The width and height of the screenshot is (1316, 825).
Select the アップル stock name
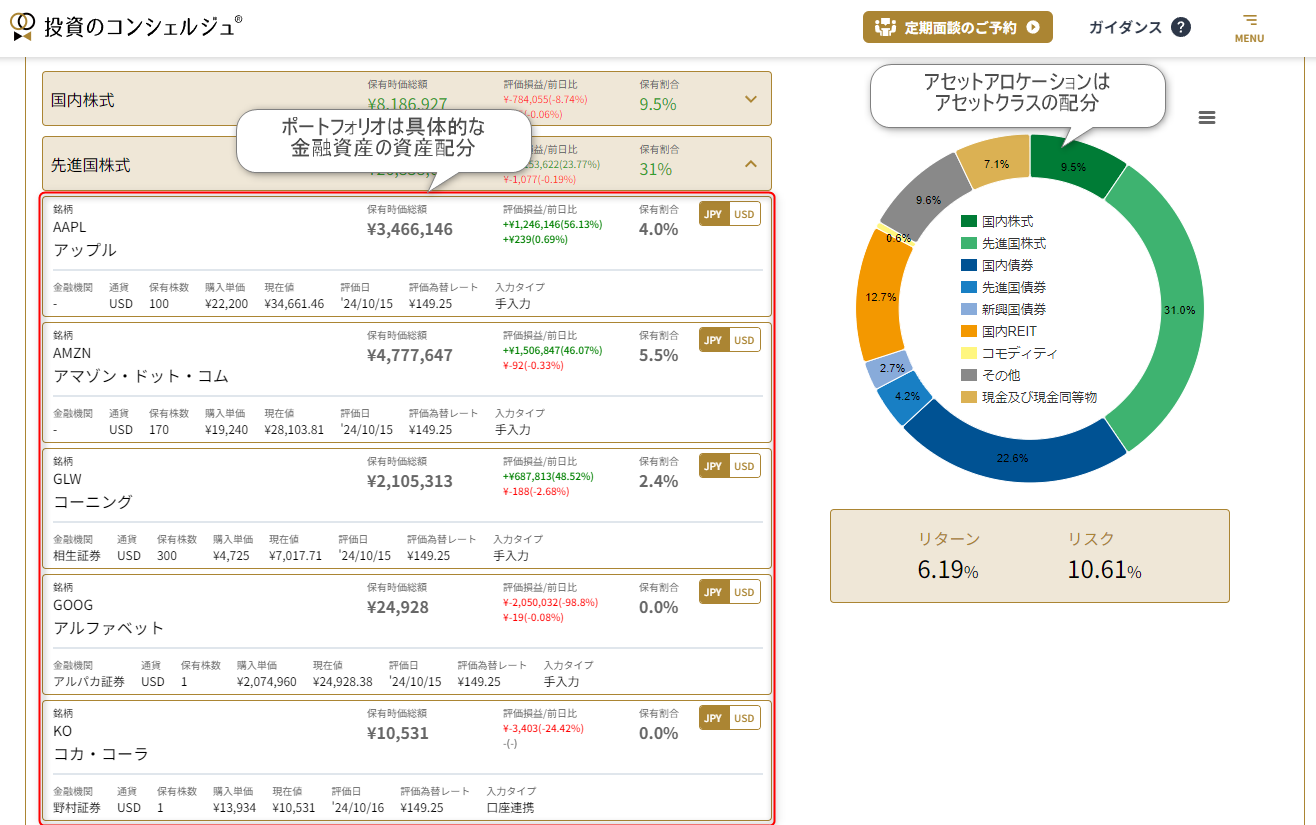85,250
